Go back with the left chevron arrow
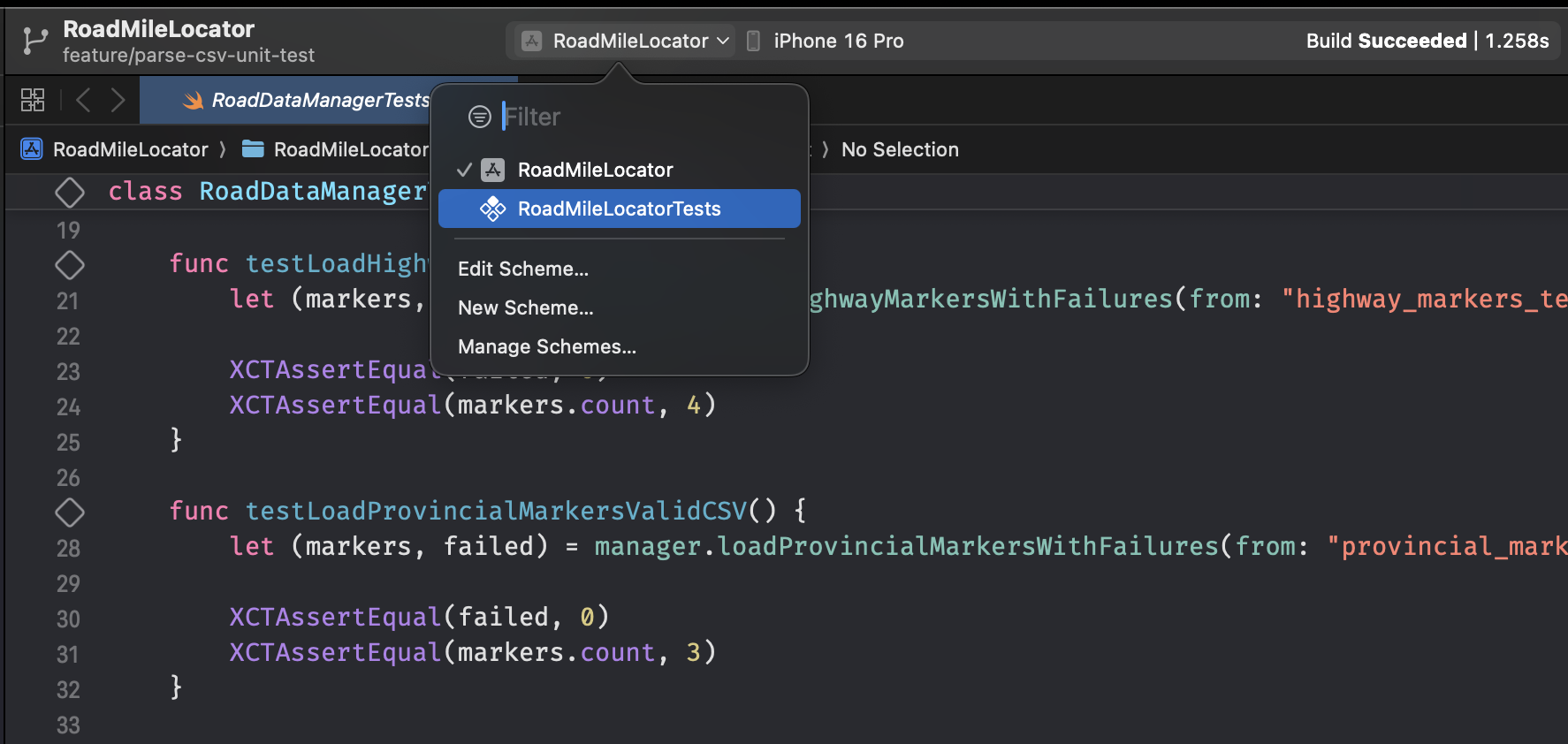This screenshot has width=1568, height=744. (x=84, y=100)
